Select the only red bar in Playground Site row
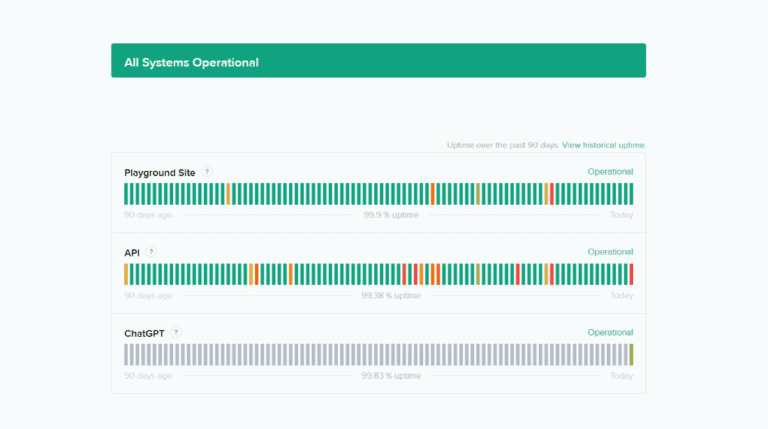The height and width of the screenshot is (429, 768). (551, 194)
